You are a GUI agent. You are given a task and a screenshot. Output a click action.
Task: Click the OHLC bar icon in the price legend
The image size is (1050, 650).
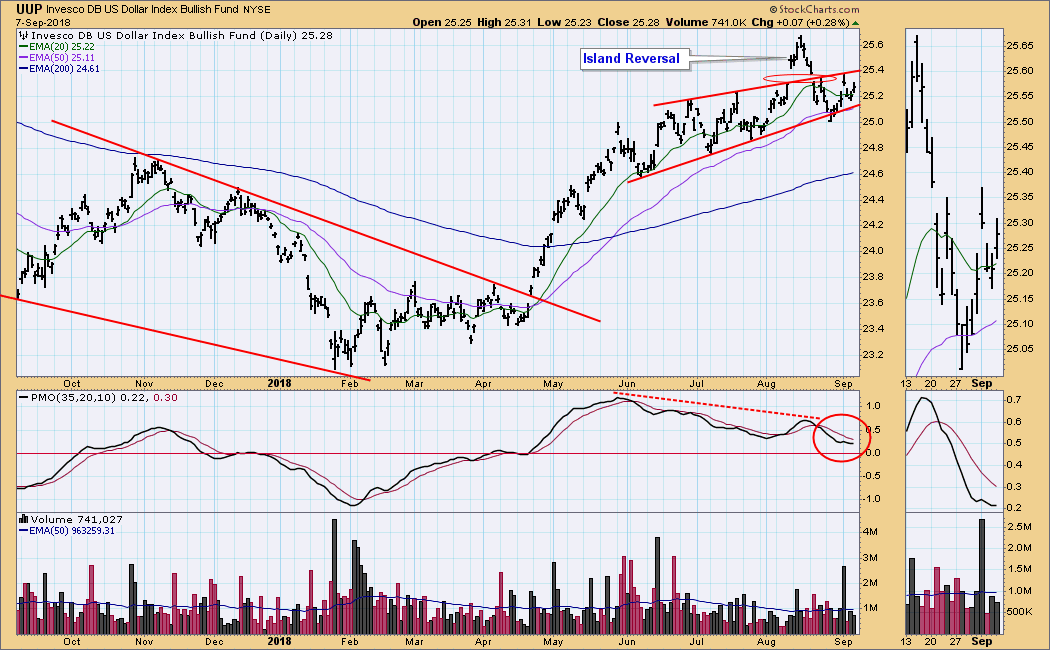point(23,35)
